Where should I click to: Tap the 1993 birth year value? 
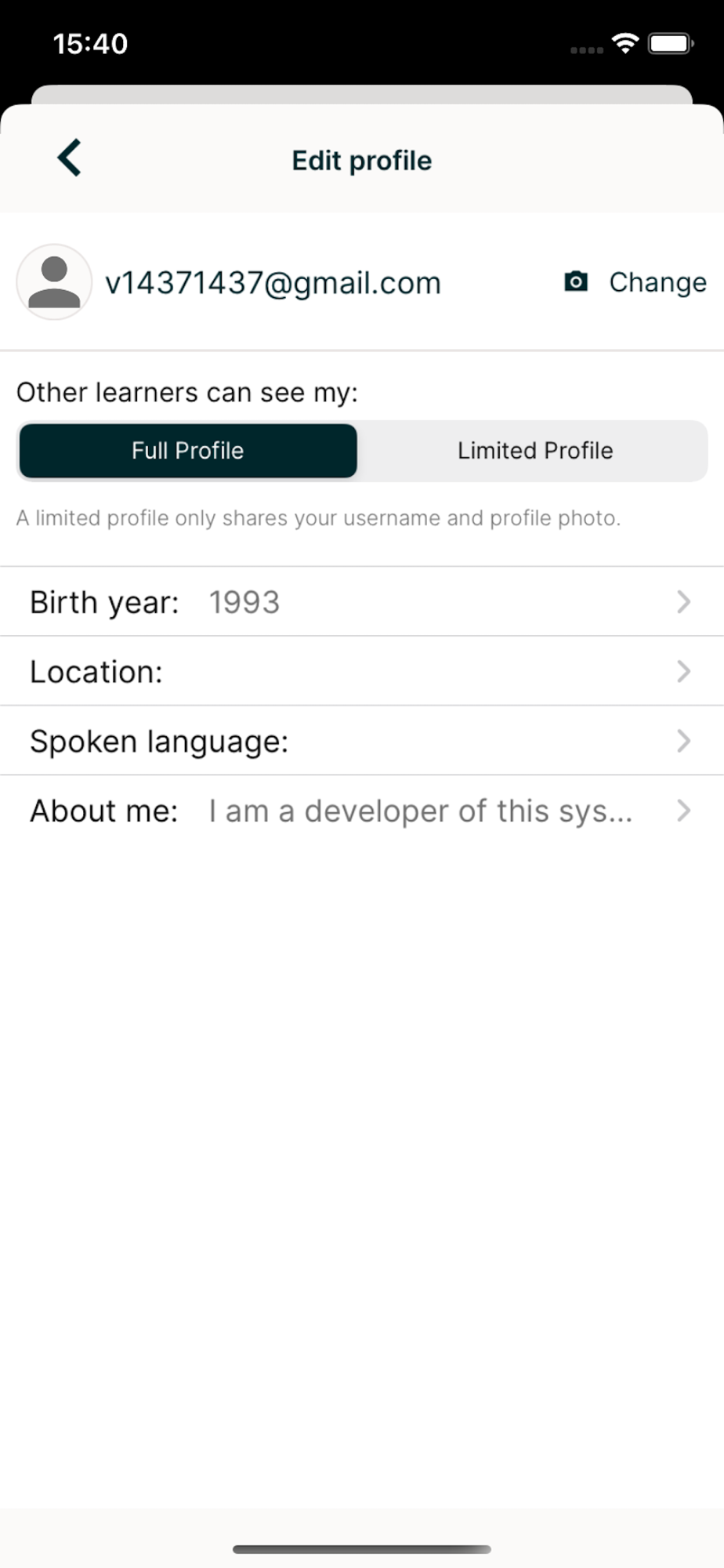tap(244, 602)
